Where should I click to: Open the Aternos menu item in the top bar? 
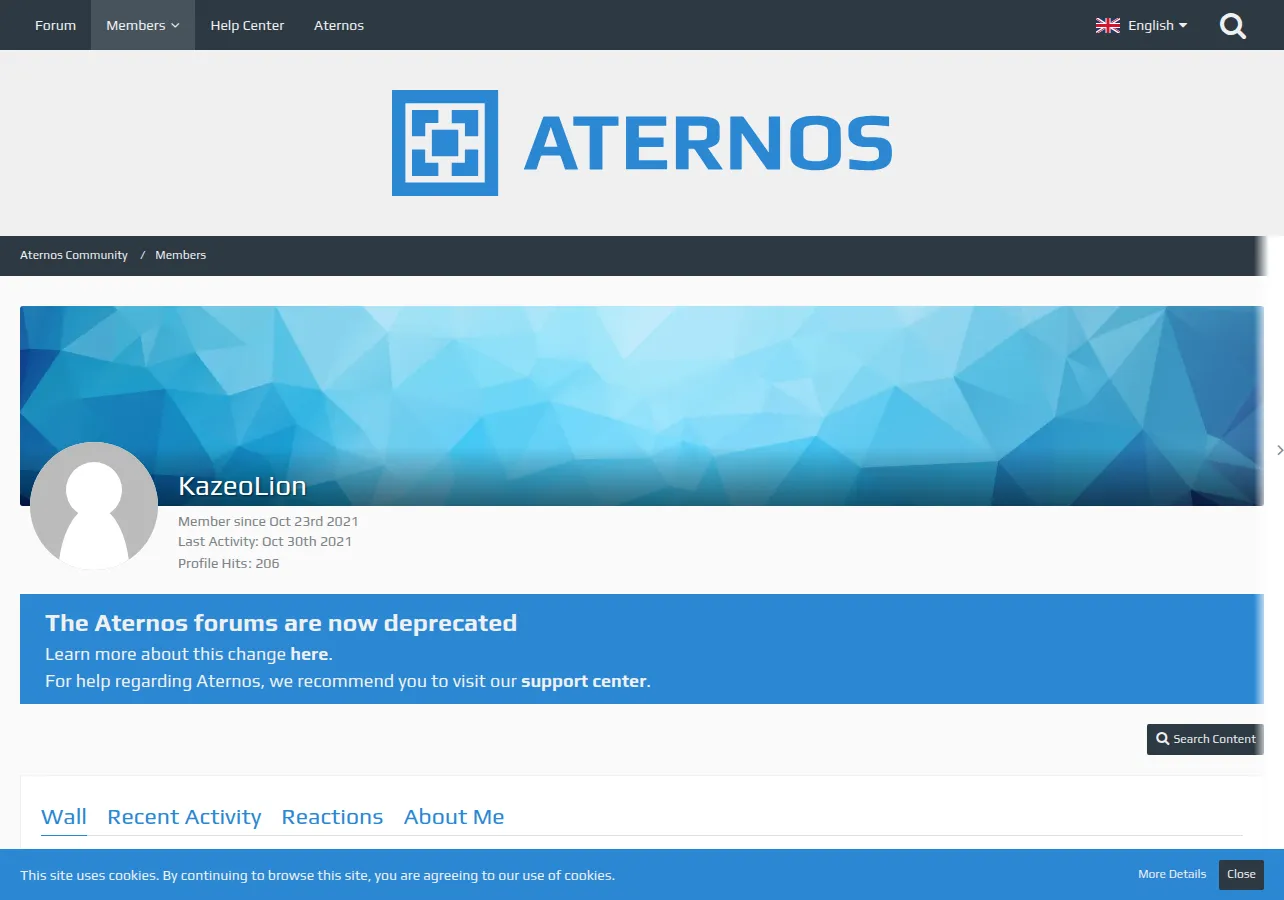tap(339, 25)
